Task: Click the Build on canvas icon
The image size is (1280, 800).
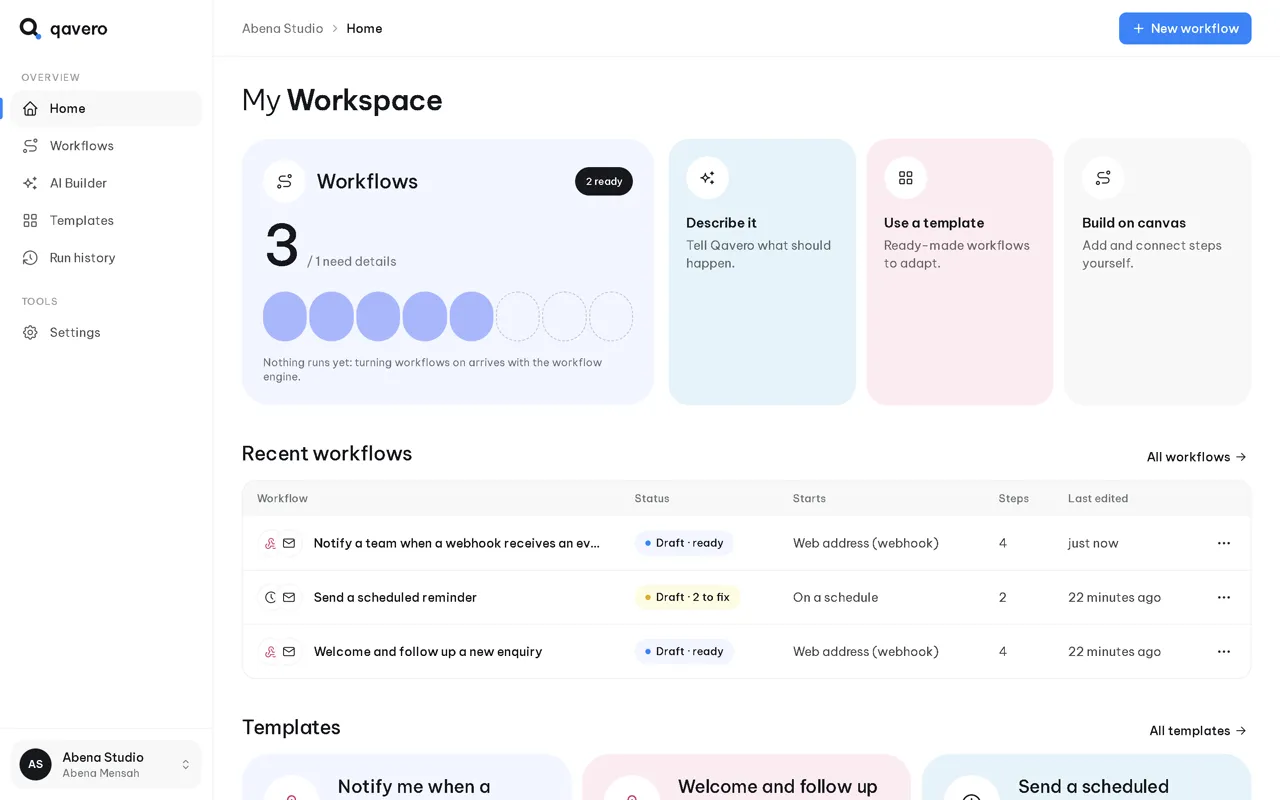Action: click(x=1103, y=178)
